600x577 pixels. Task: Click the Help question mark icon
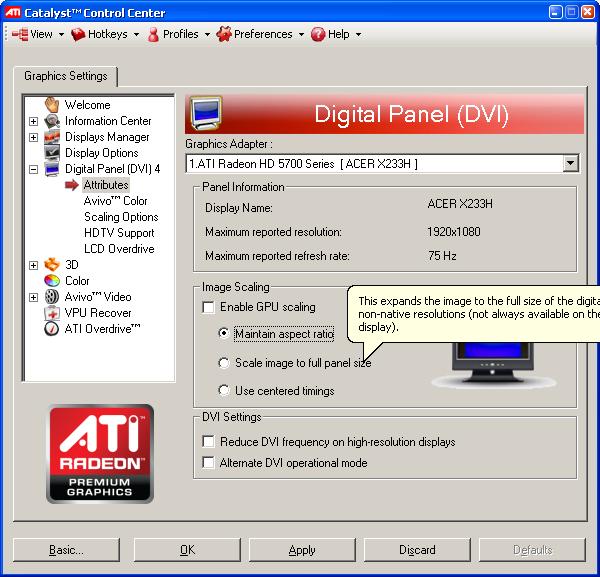pos(318,34)
